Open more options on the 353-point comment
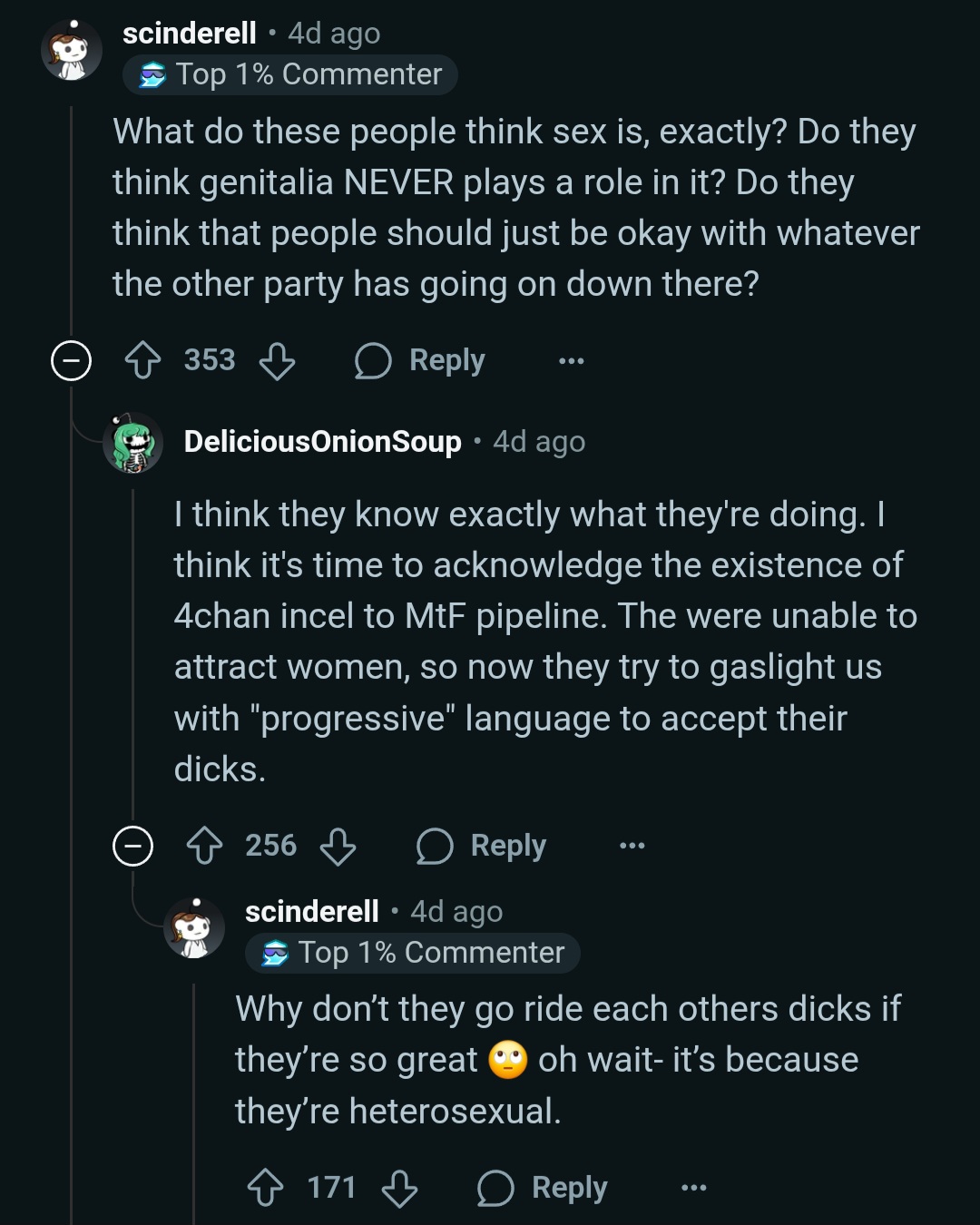 click(572, 361)
